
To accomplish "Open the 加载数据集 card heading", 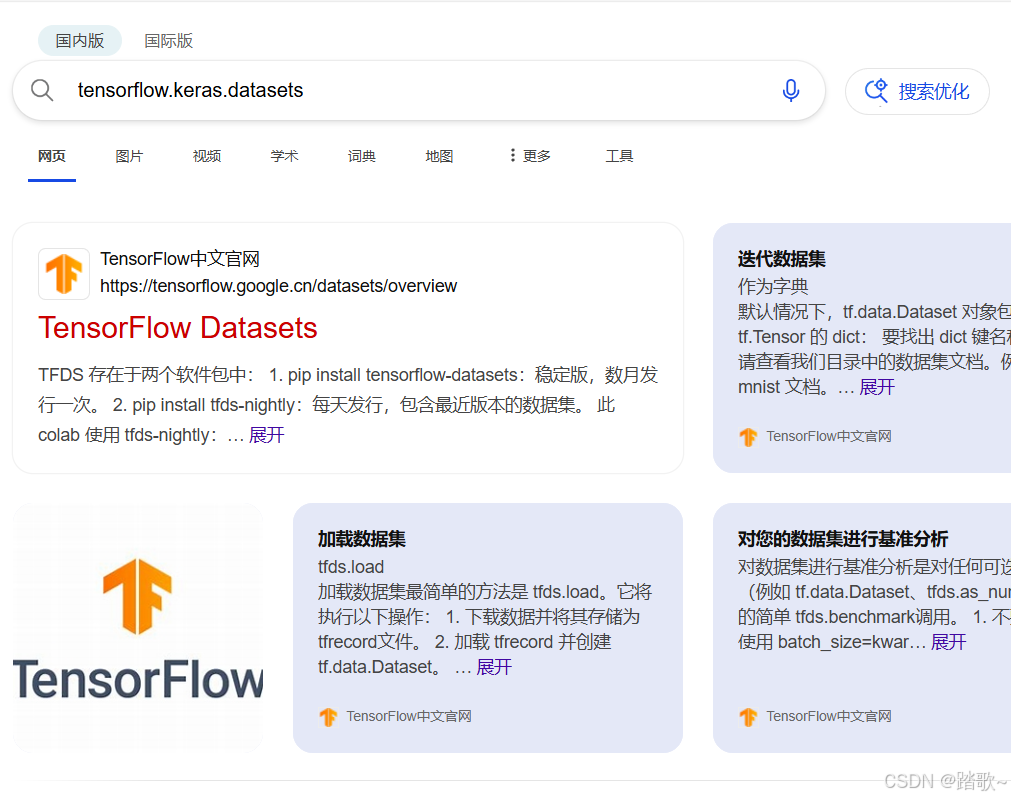I will (x=362, y=539).
